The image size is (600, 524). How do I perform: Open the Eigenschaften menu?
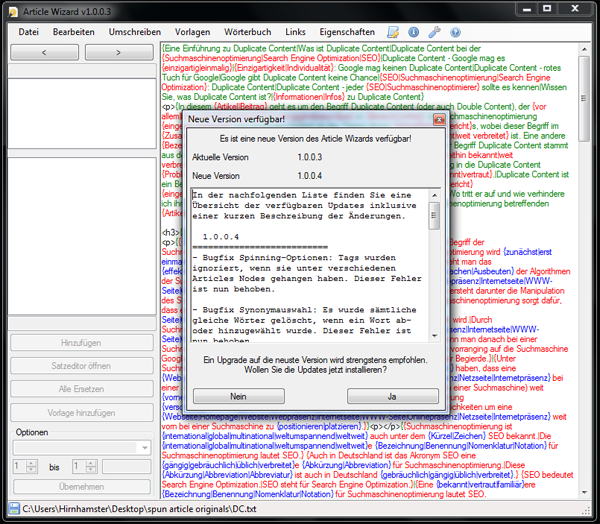tap(347, 32)
